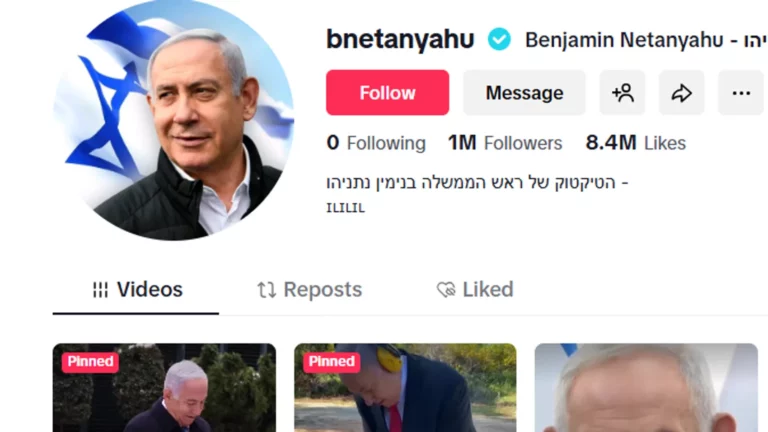This screenshot has width=768, height=432.
Task: Click the blue verified badge icon
Action: pyautogui.click(x=498, y=40)
